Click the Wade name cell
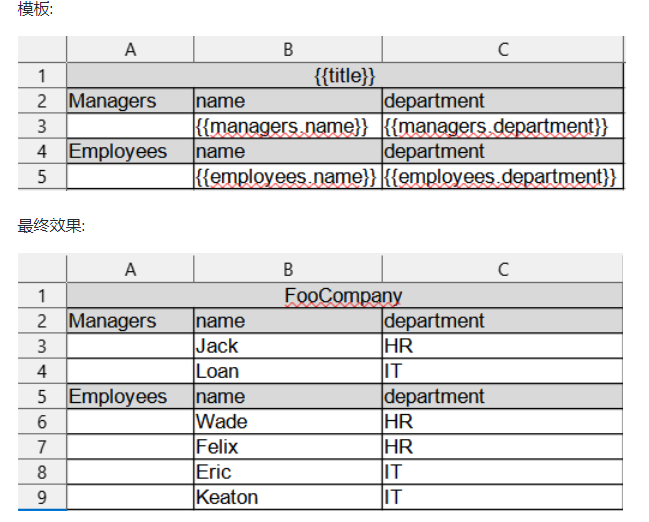649x522 pixels. tap(287, 422)
